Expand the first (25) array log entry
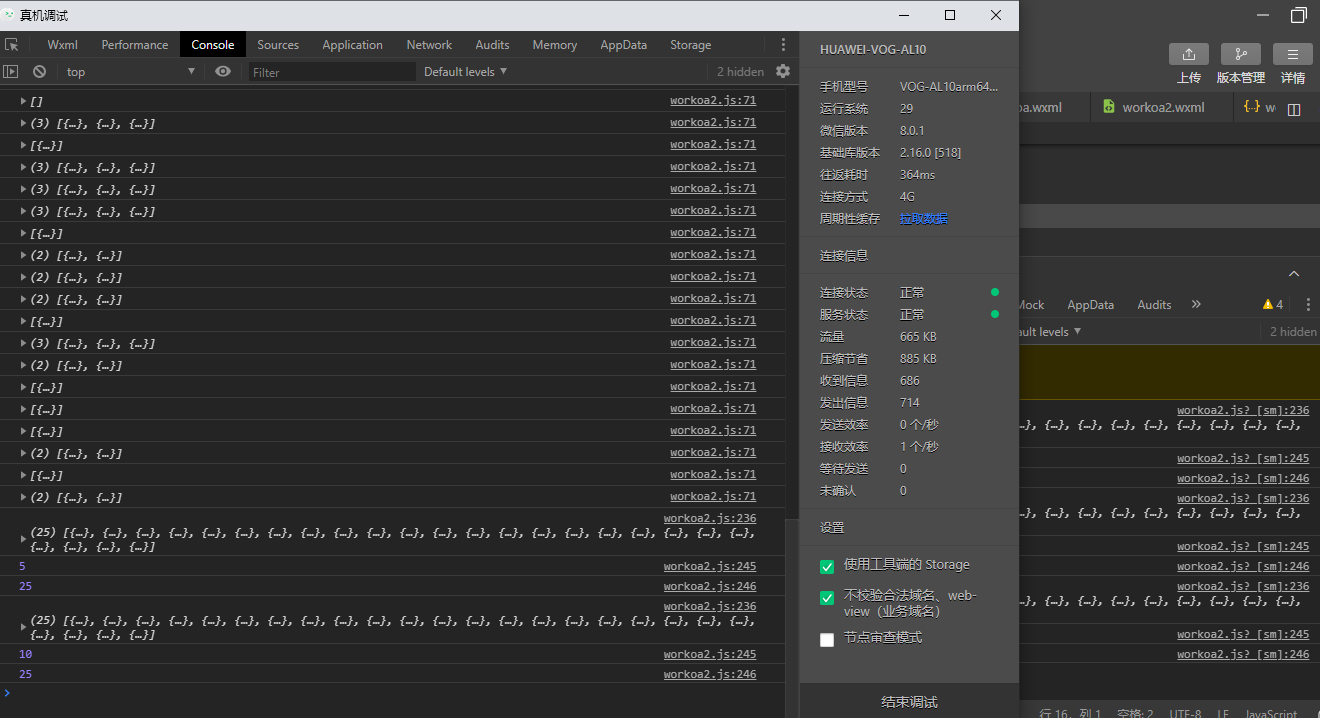 tap(23, 539)
